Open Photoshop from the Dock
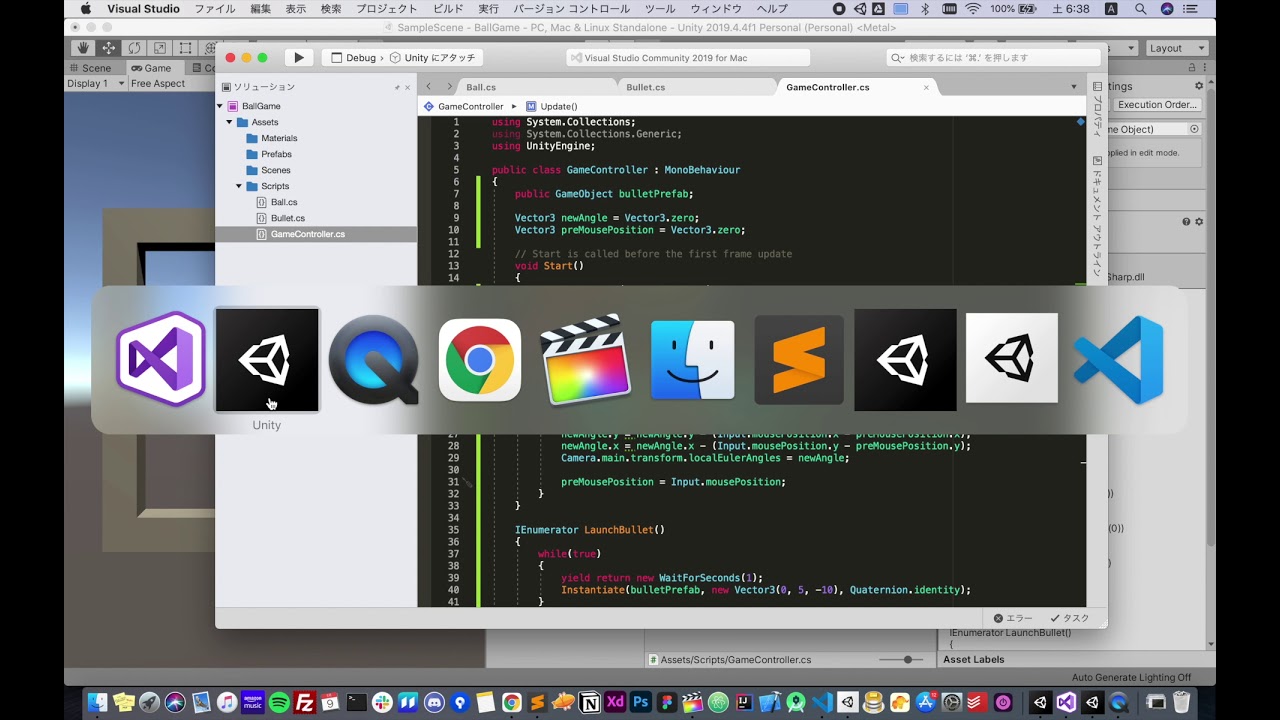This screenshot has width=1280, height=720. click(640, 703)
